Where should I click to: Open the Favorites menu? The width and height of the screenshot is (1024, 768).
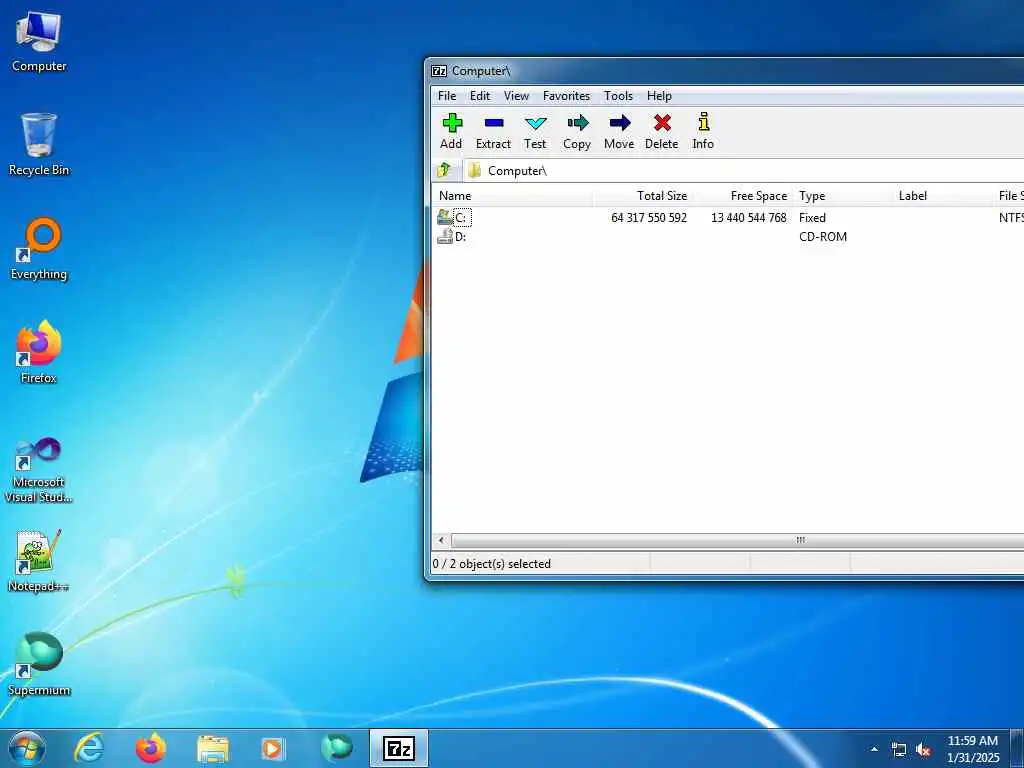[566, 96]
